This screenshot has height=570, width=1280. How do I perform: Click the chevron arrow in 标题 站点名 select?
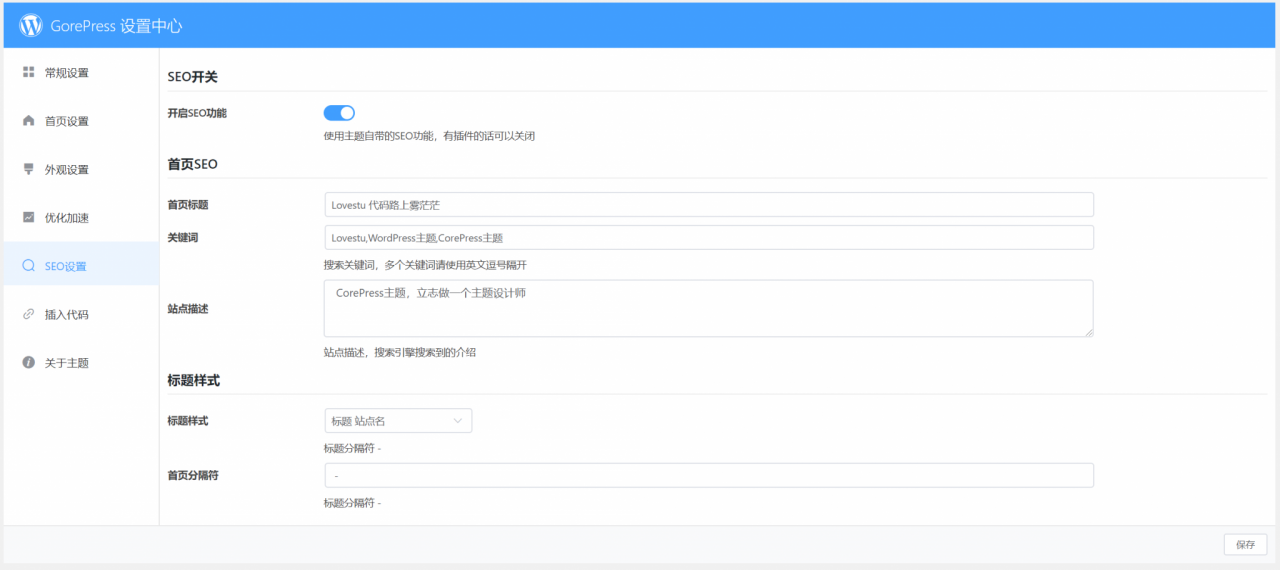(x=458, y=421)
